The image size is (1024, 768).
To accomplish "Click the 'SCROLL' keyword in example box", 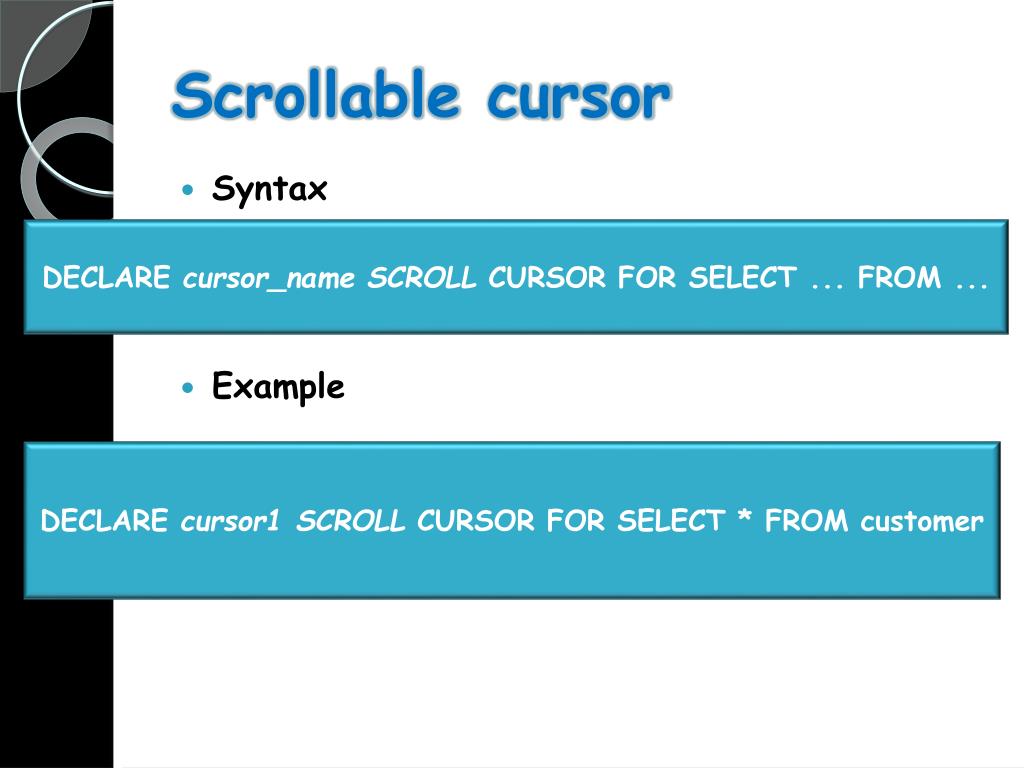I will pyautogui.click(x=351, y=521).
